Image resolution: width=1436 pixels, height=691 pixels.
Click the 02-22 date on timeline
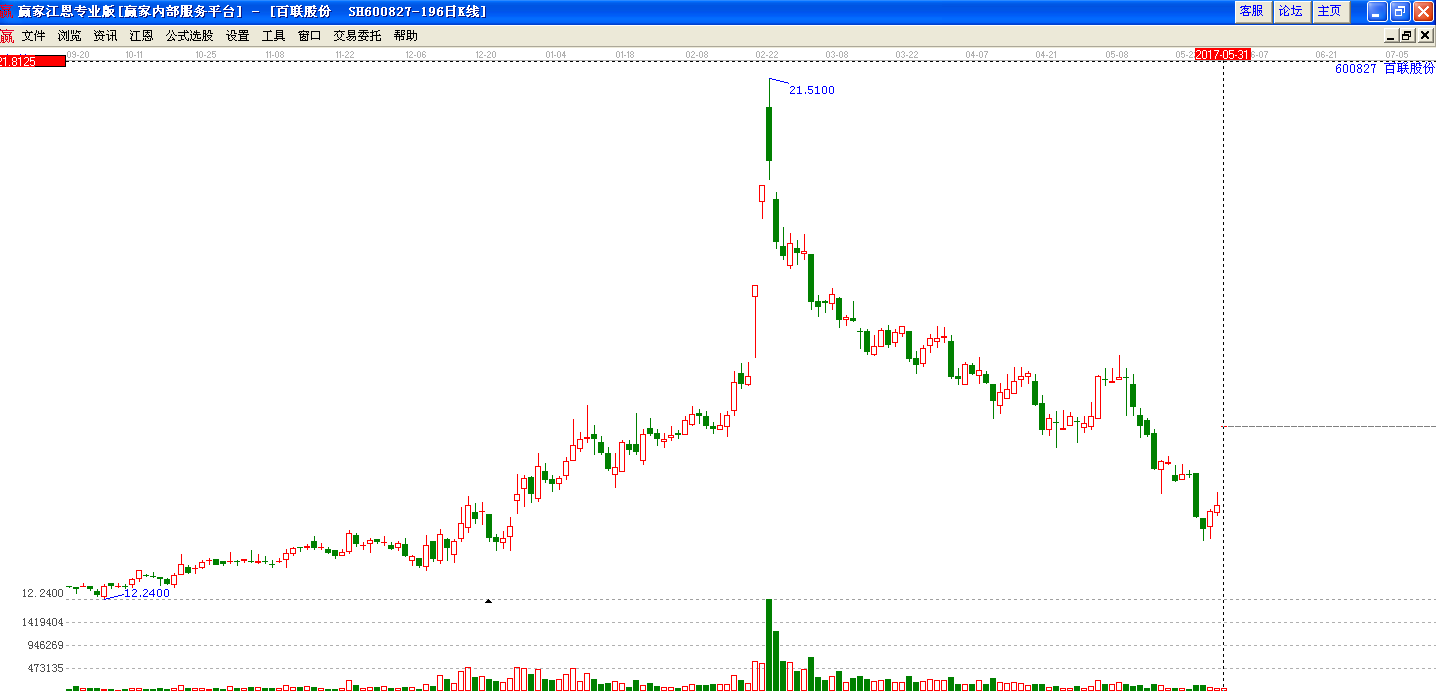coord(767,54)
